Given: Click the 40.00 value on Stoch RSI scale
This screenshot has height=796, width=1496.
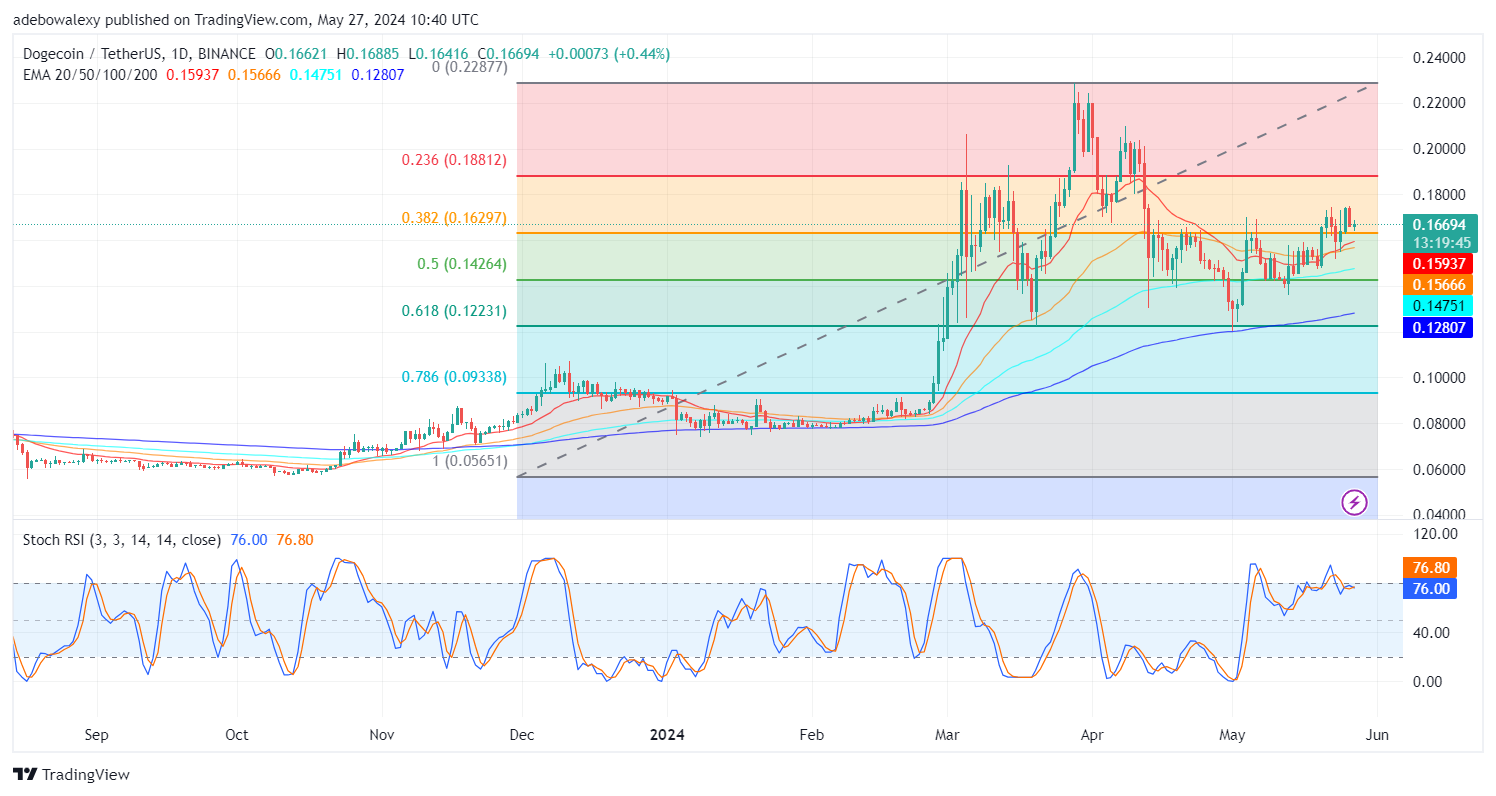Looking at the screenshot, I should point(1432,632).
